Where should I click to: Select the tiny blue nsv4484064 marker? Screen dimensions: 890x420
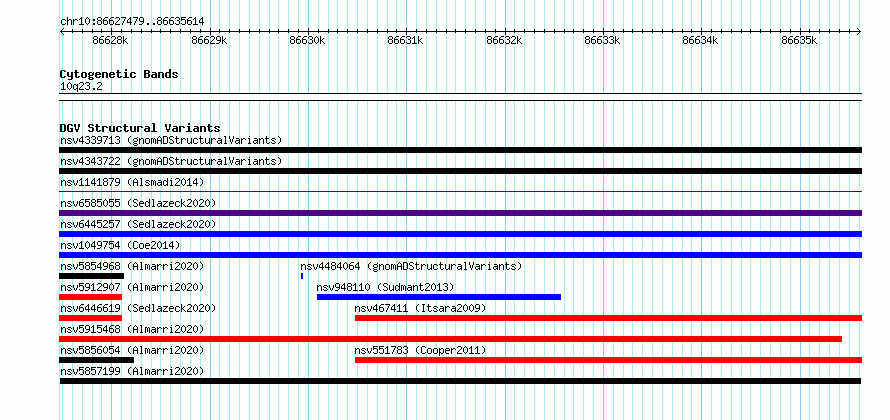click(x=302, y=276)
